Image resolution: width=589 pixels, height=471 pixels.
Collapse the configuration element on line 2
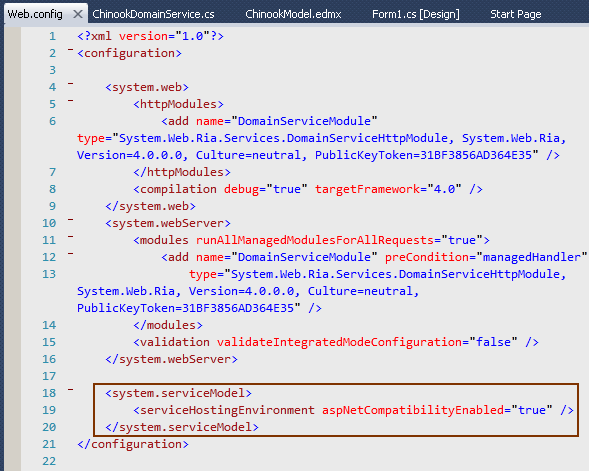pos(70,50)
